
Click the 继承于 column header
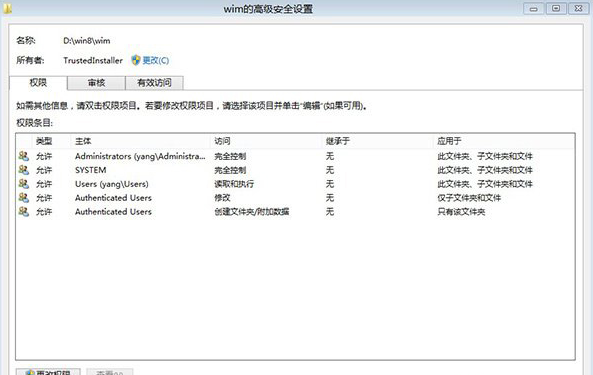338,141
